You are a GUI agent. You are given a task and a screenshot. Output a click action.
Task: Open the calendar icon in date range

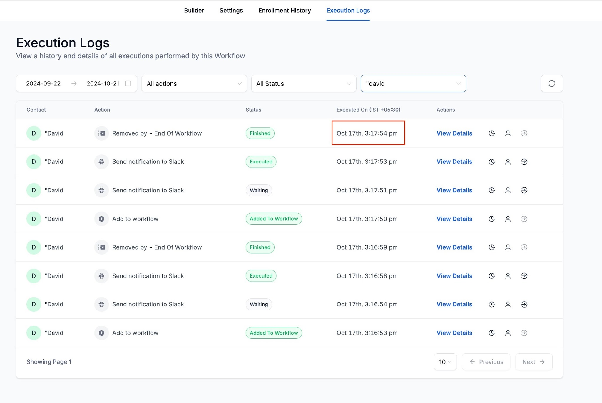click(128, 83)
